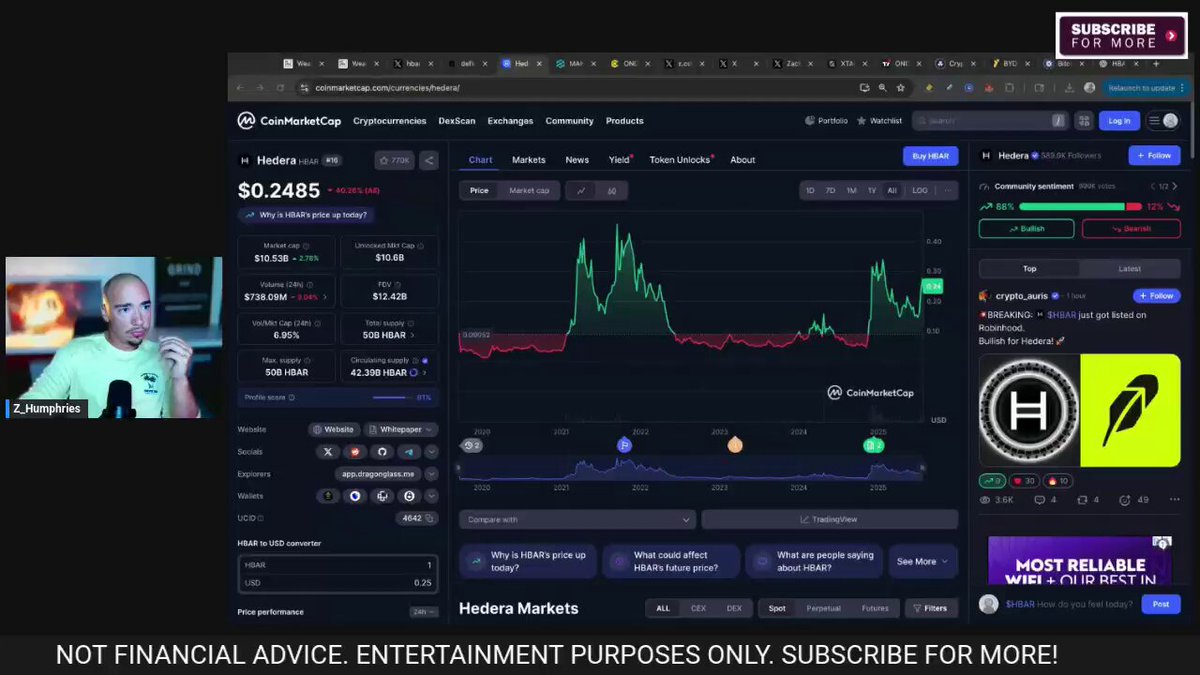Click the CoinMarketCap logo
1200x675 pixels.
coord(289,121)
